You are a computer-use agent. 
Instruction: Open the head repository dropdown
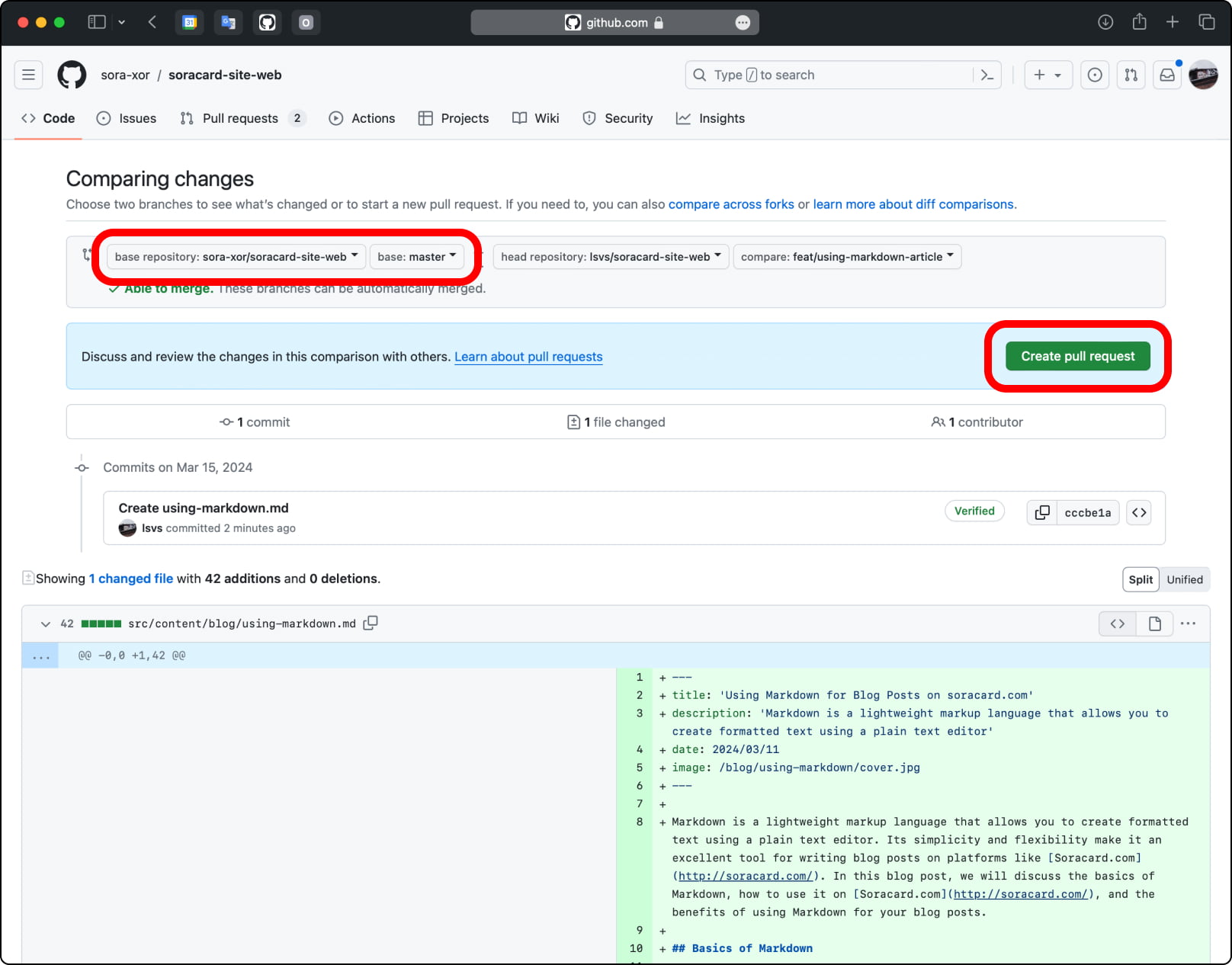[x=611, y=256]
